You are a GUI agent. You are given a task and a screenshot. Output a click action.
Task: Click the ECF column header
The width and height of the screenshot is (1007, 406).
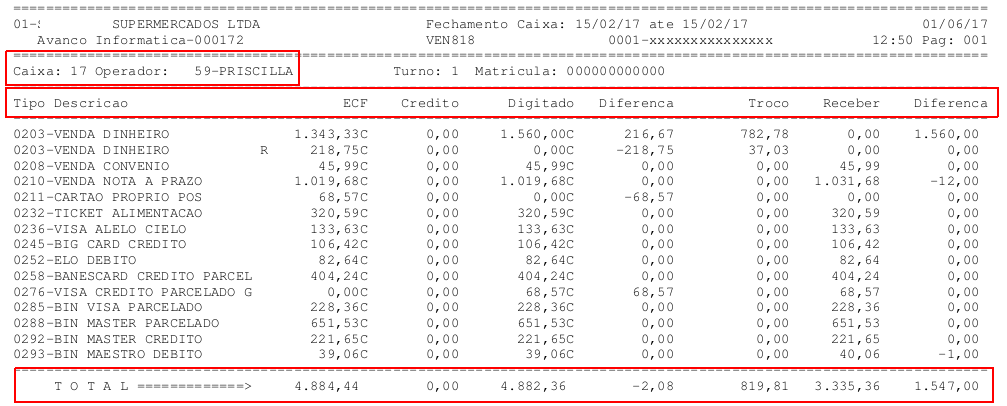pyautogui.click(x=355, y=103)
